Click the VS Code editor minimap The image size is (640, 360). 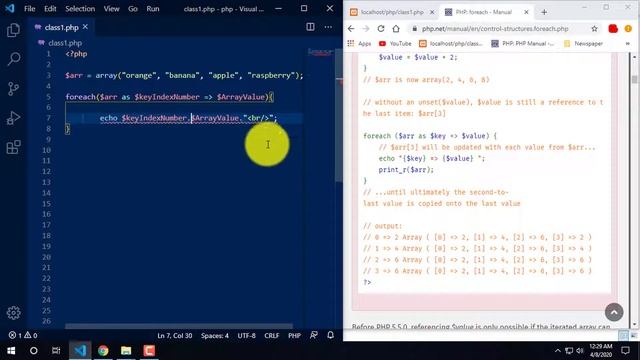320,52
